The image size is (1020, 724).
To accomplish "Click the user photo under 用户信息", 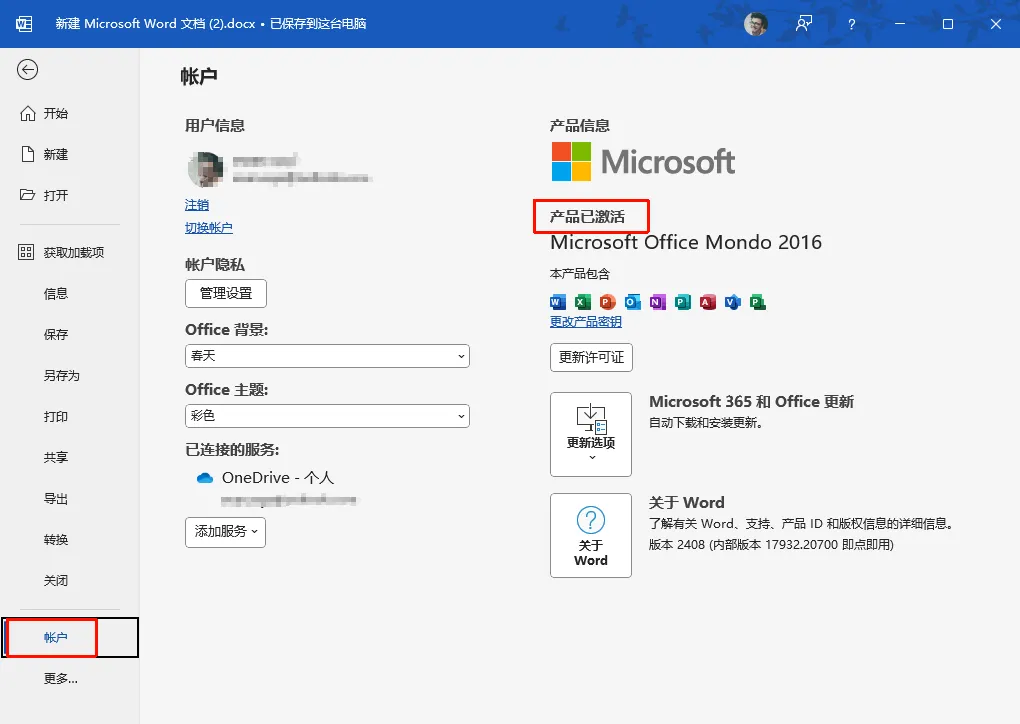I will tap(206, 169).
